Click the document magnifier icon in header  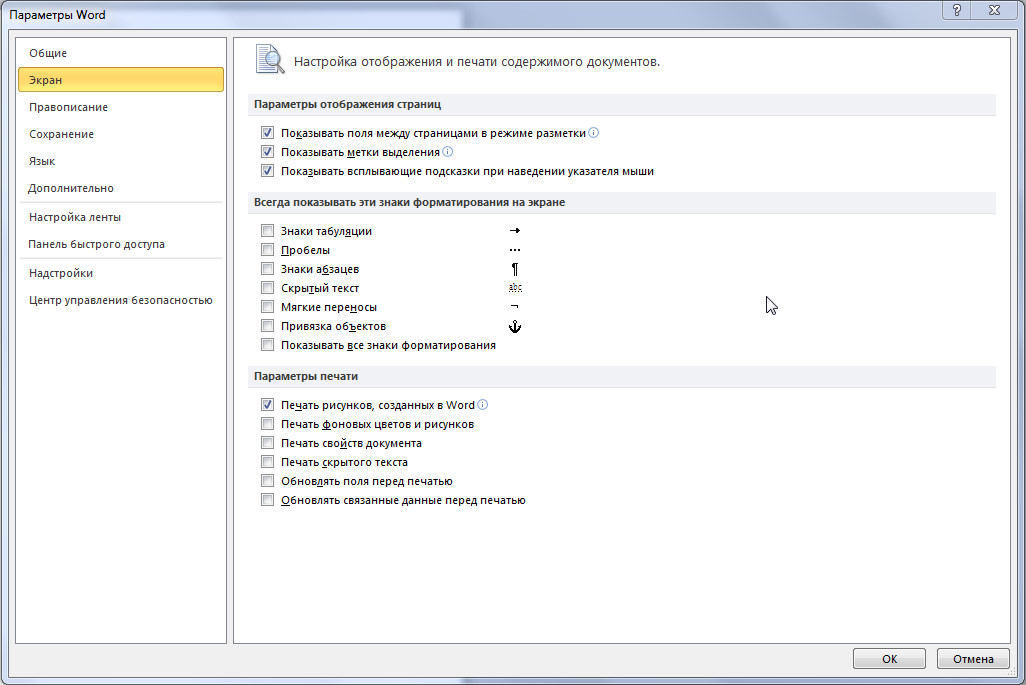point(270,60)
